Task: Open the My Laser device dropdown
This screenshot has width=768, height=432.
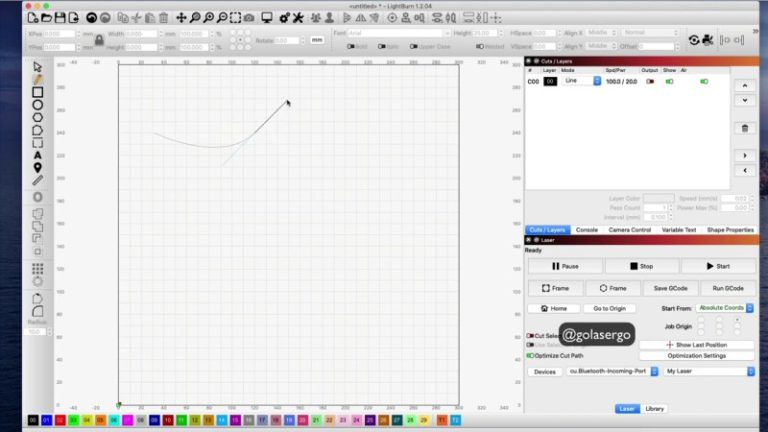Action: tap(709, 371)
